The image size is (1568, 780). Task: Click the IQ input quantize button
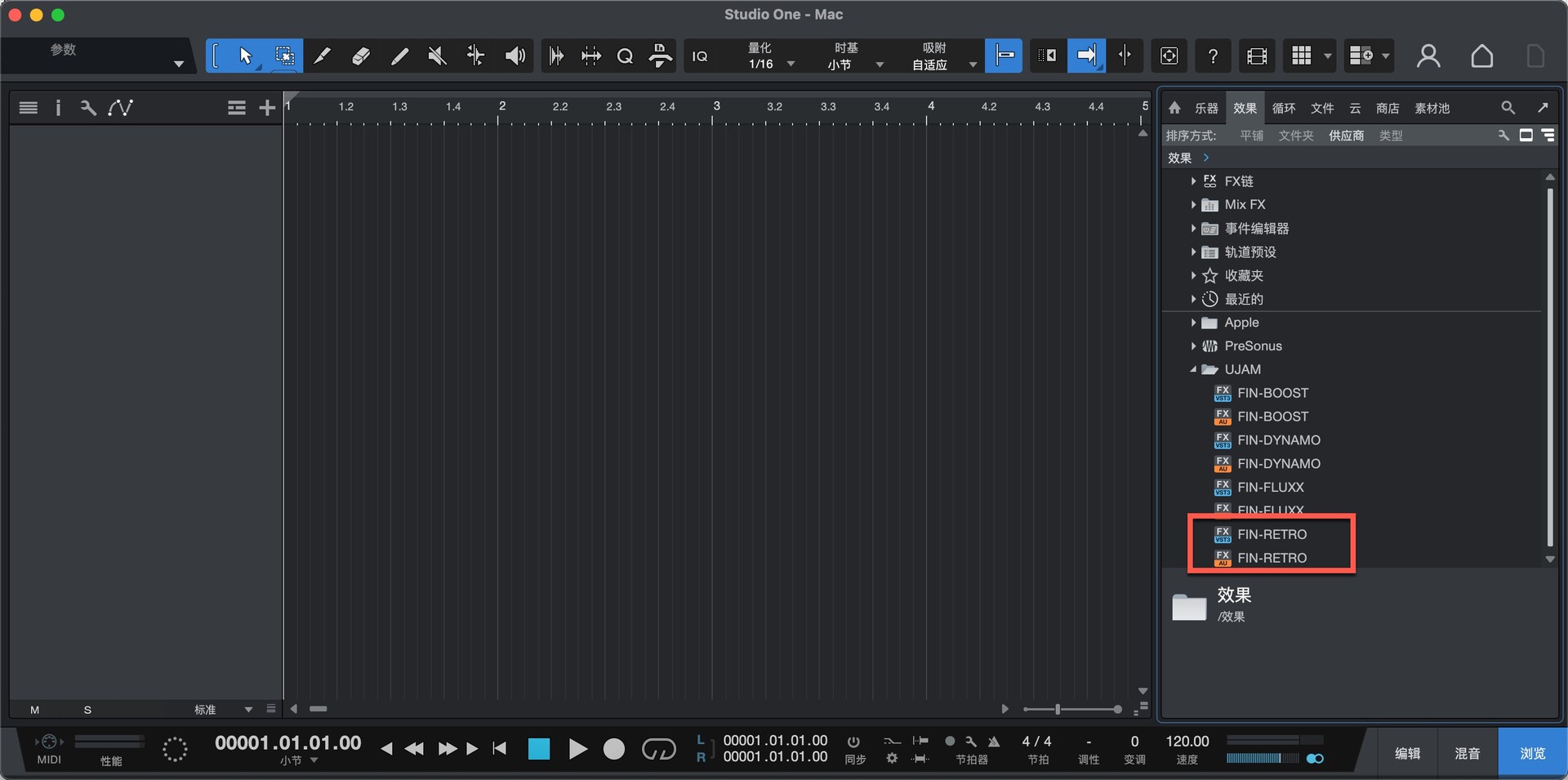(700, 56)
